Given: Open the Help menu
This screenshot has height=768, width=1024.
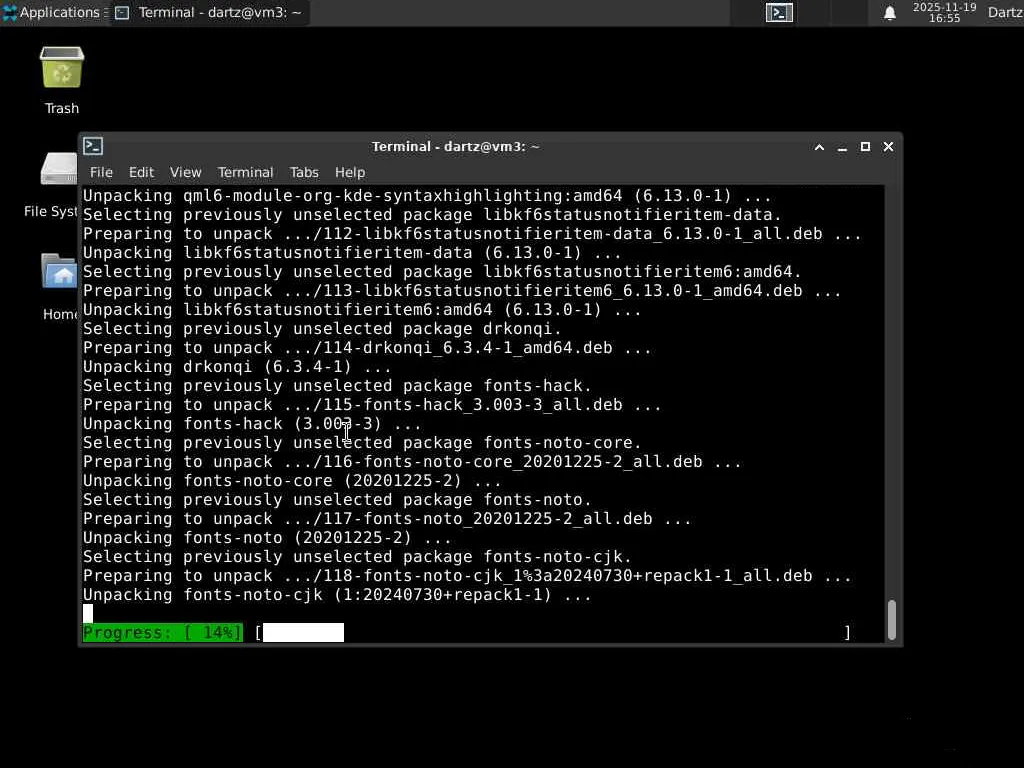Looking at the screenshot, I should pyautogui.click(x=350, y=172).
